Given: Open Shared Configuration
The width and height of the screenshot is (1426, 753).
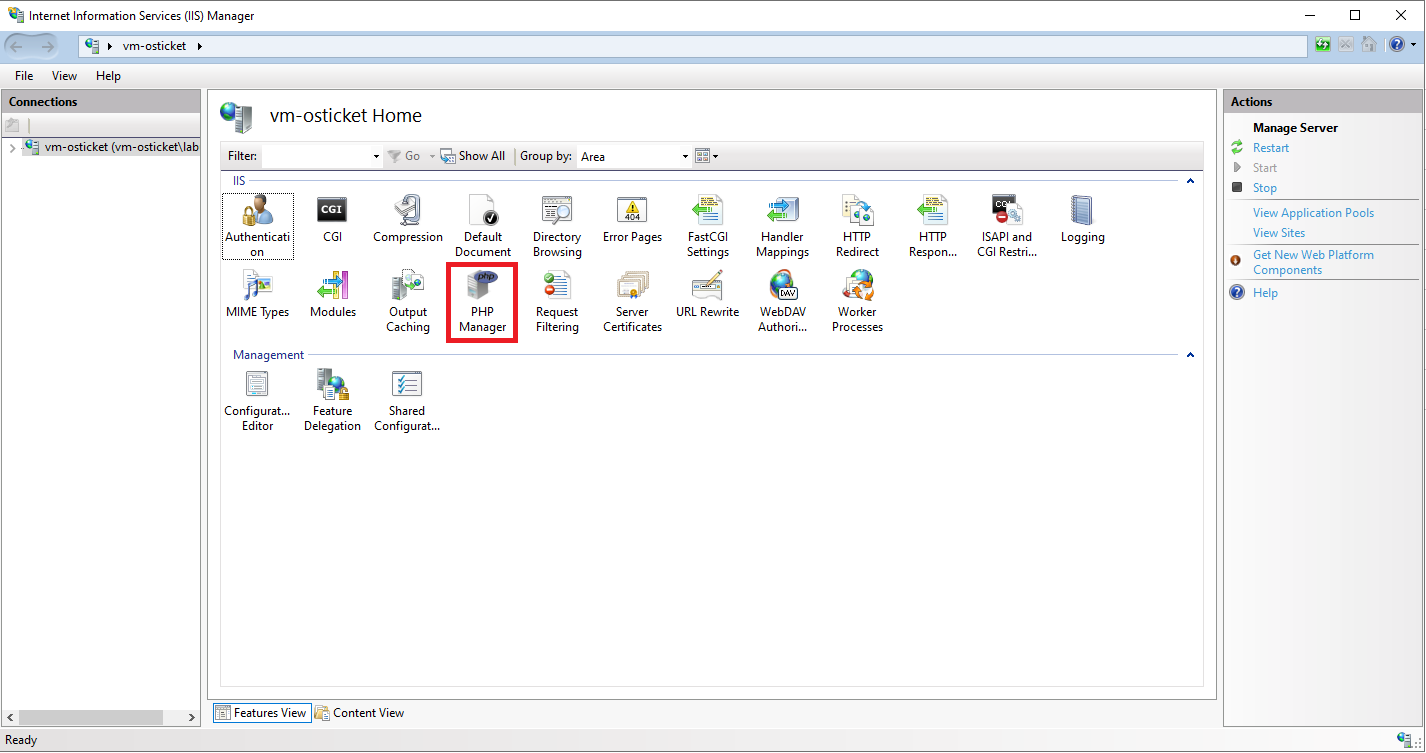Looking at the screenshot, I should [x=407, y=400].
